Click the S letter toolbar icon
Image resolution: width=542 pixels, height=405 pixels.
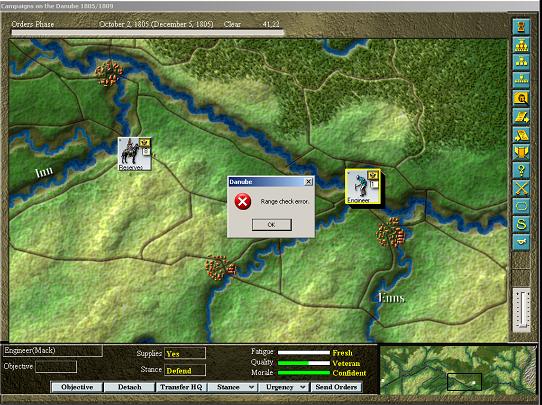point(521,224)
